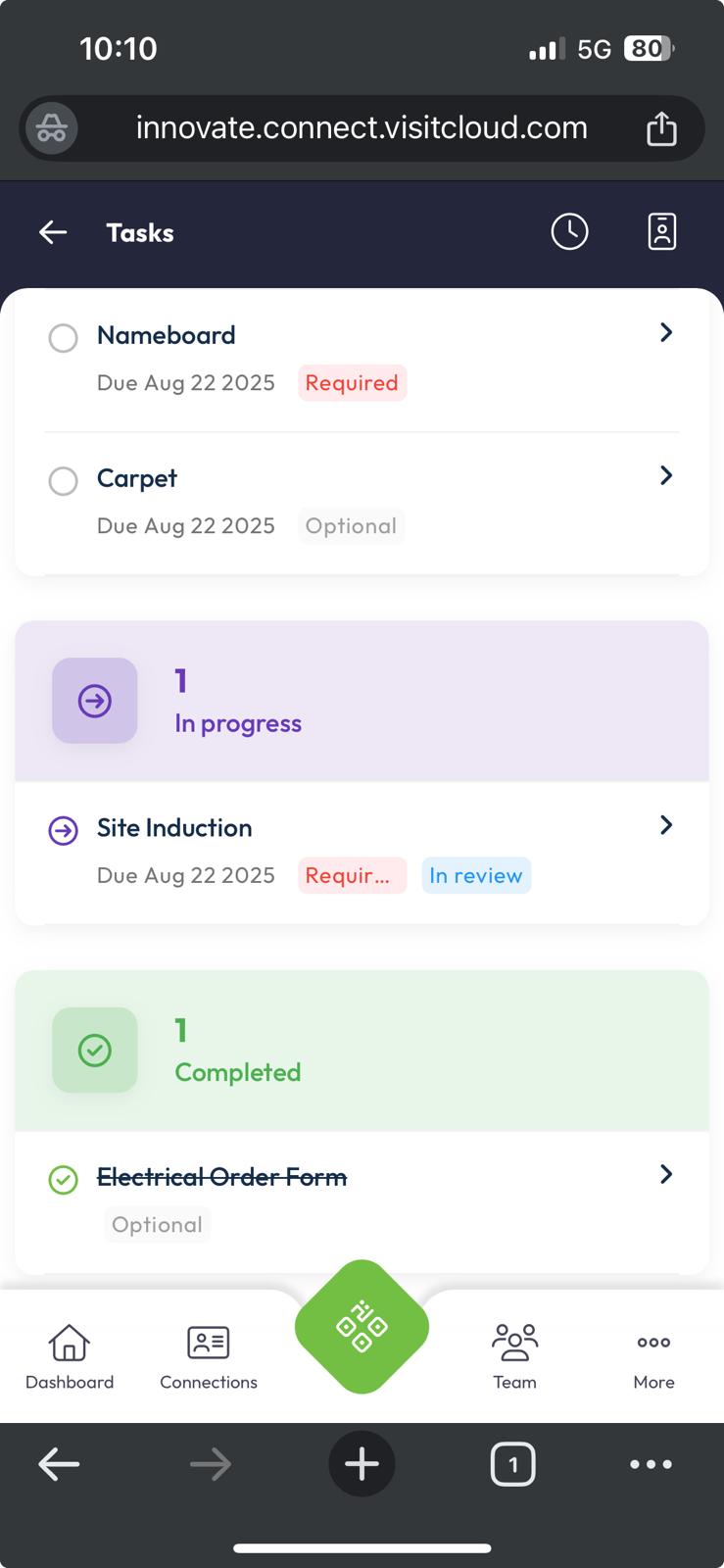The image size is (724, 1568).
Task: Navigate back using the Tasks screen arrow
Action: 52,231
